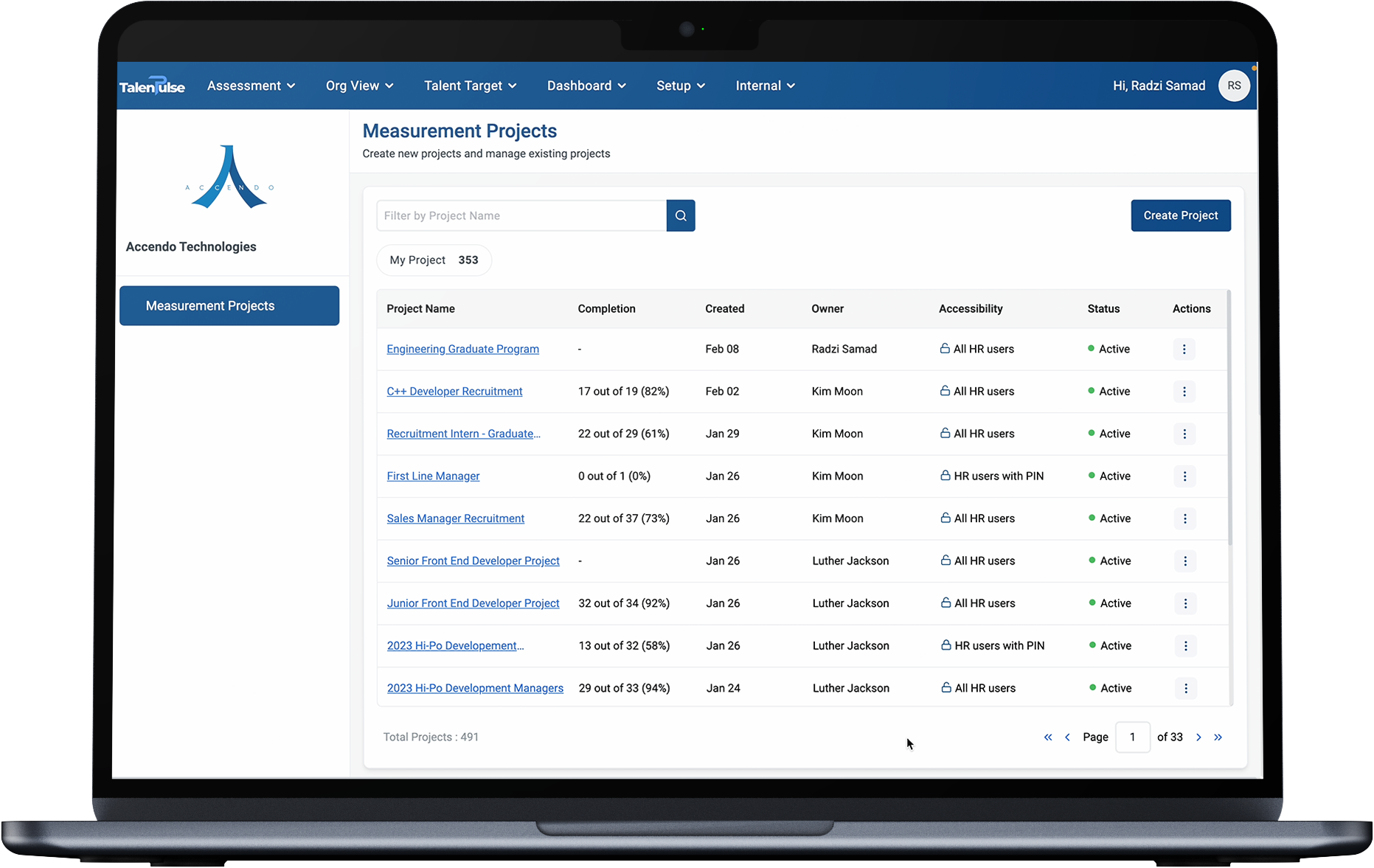
Task: Open actions menu for Recruitment Intern - Graduate row
Action: coord(1184,434)
